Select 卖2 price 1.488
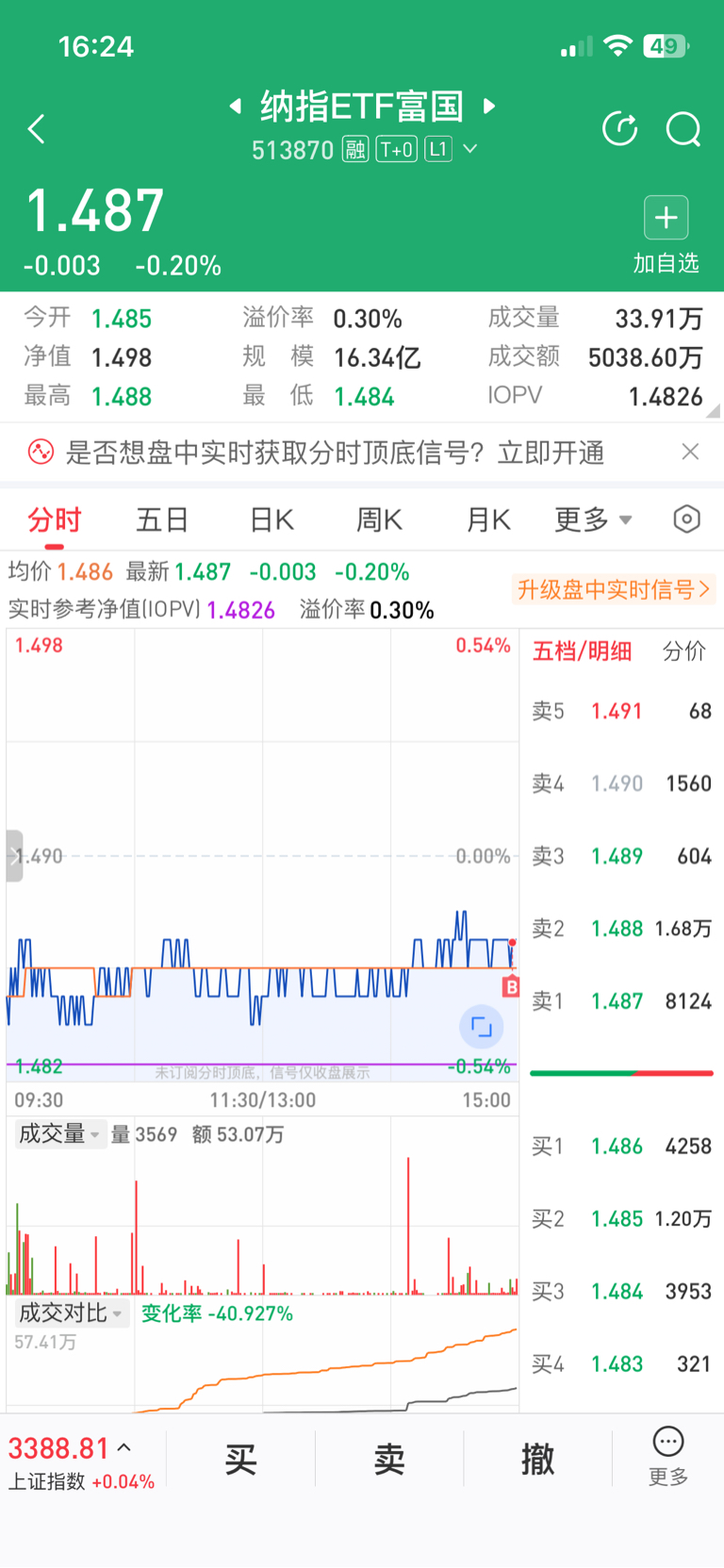 pyautogui.click(x=617, y=929)
